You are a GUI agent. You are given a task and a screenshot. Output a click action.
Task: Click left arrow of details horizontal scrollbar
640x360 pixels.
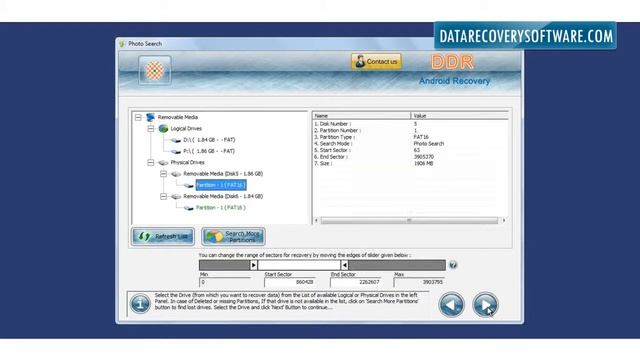[x=316, y=220]
